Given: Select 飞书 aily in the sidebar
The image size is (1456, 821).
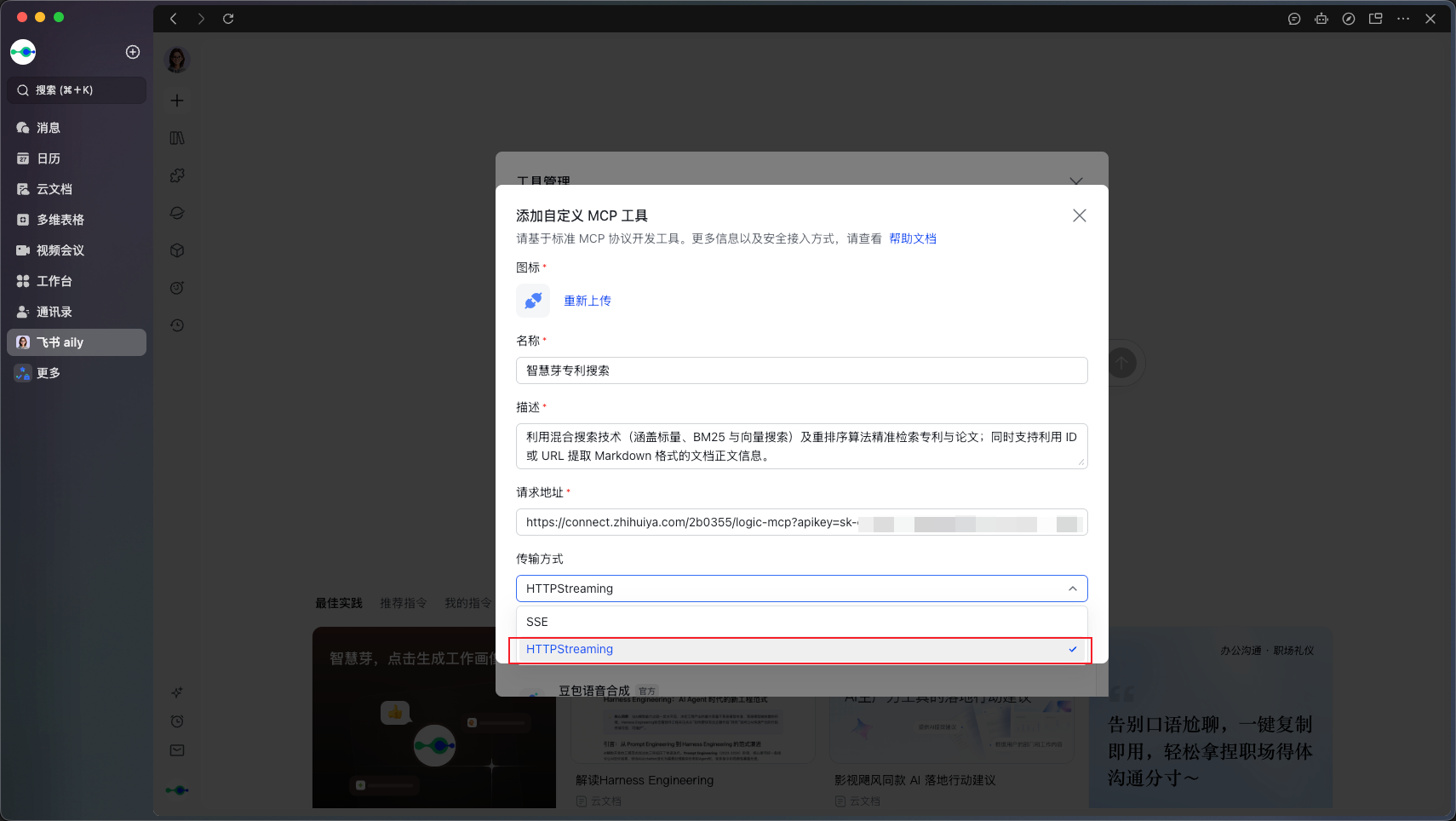Looking at the screenshot, I should tap(77, 342).
